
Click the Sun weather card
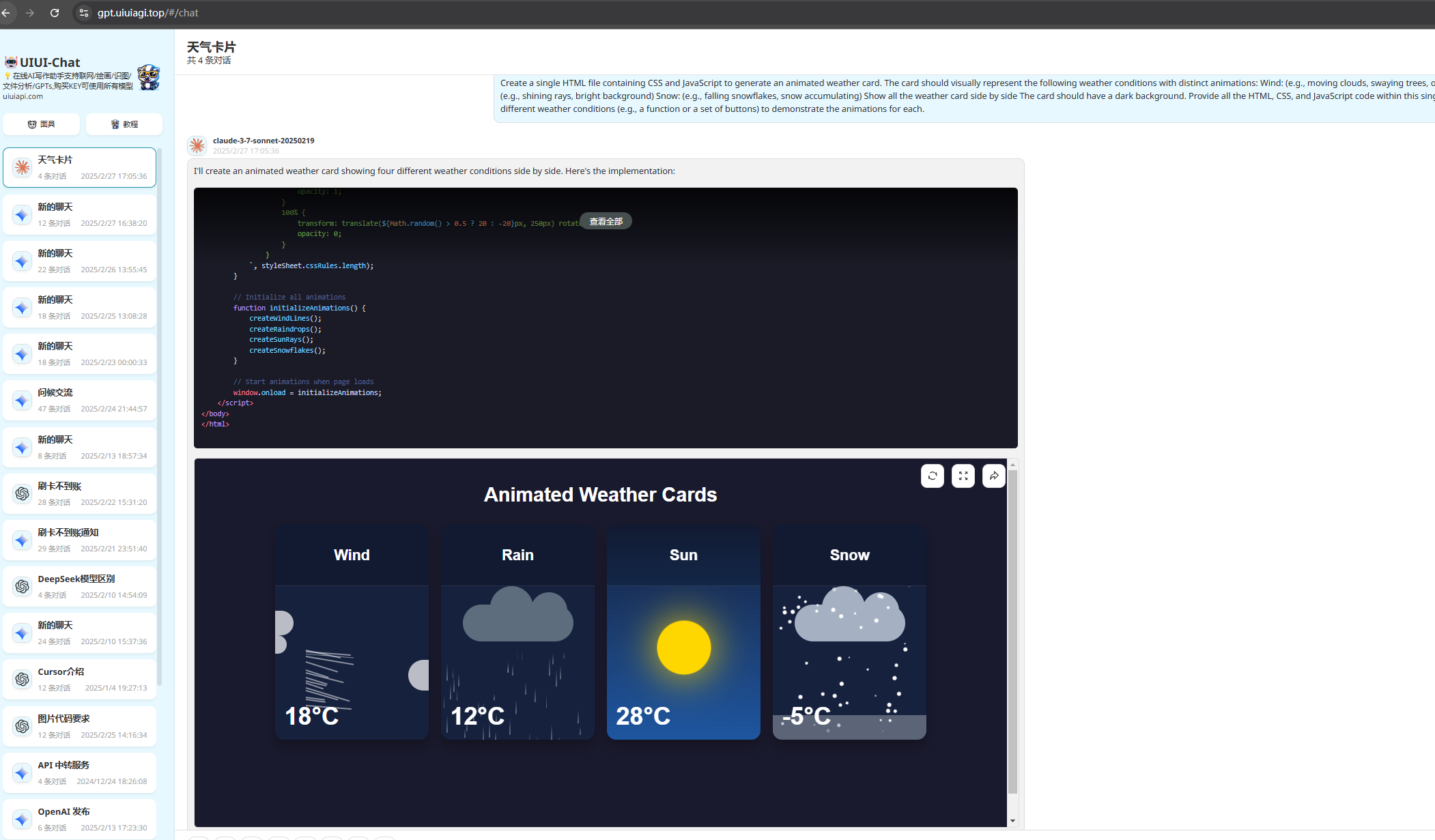pyautogui.click(x=683, y=633)
